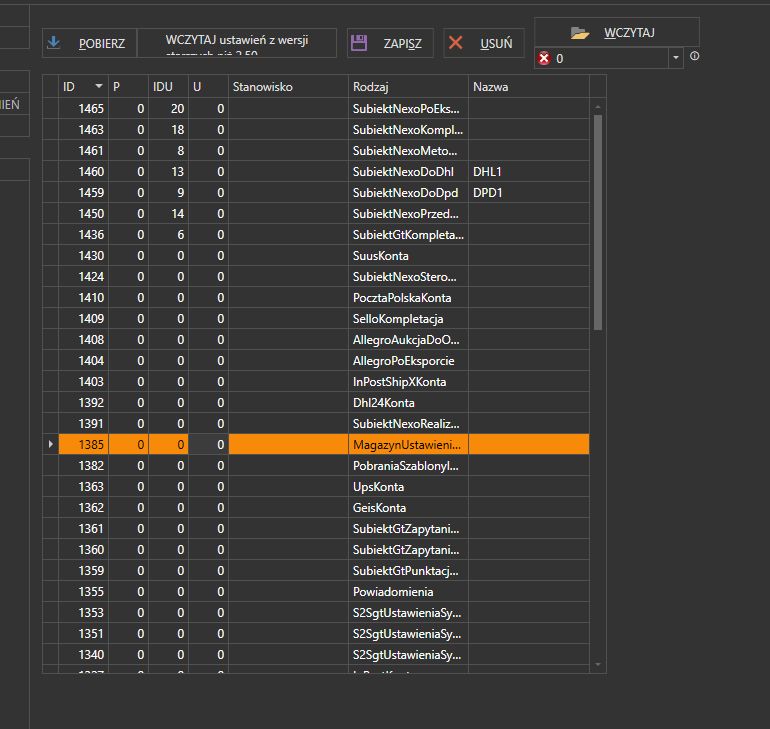Image resolution: width=770 pixels, height=729 pixels.
Task: Select the row with ID 1460 DHL1
Action: coord(324,171)
